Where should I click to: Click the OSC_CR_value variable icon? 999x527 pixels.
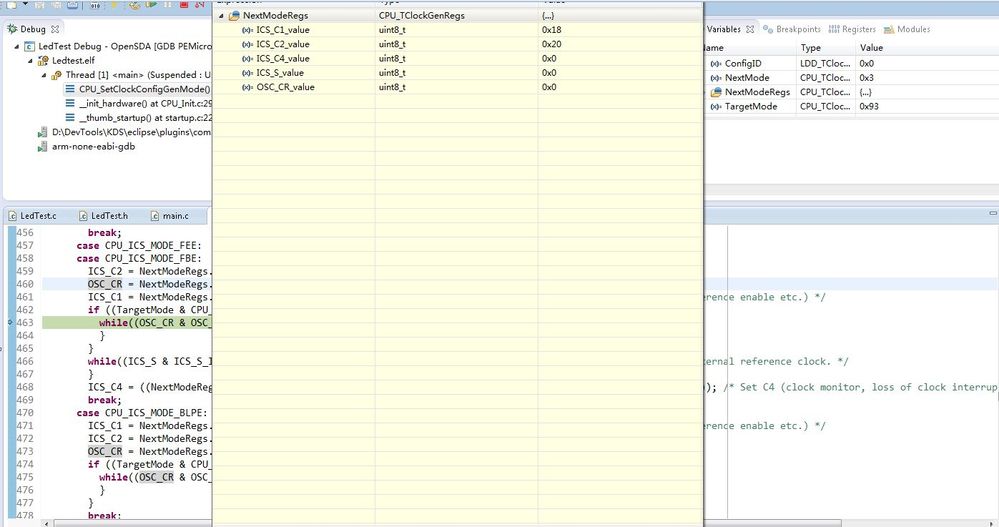click(x=247, y=87)
